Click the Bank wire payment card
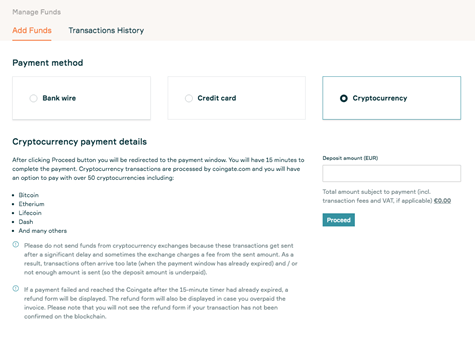 [81, 98]
